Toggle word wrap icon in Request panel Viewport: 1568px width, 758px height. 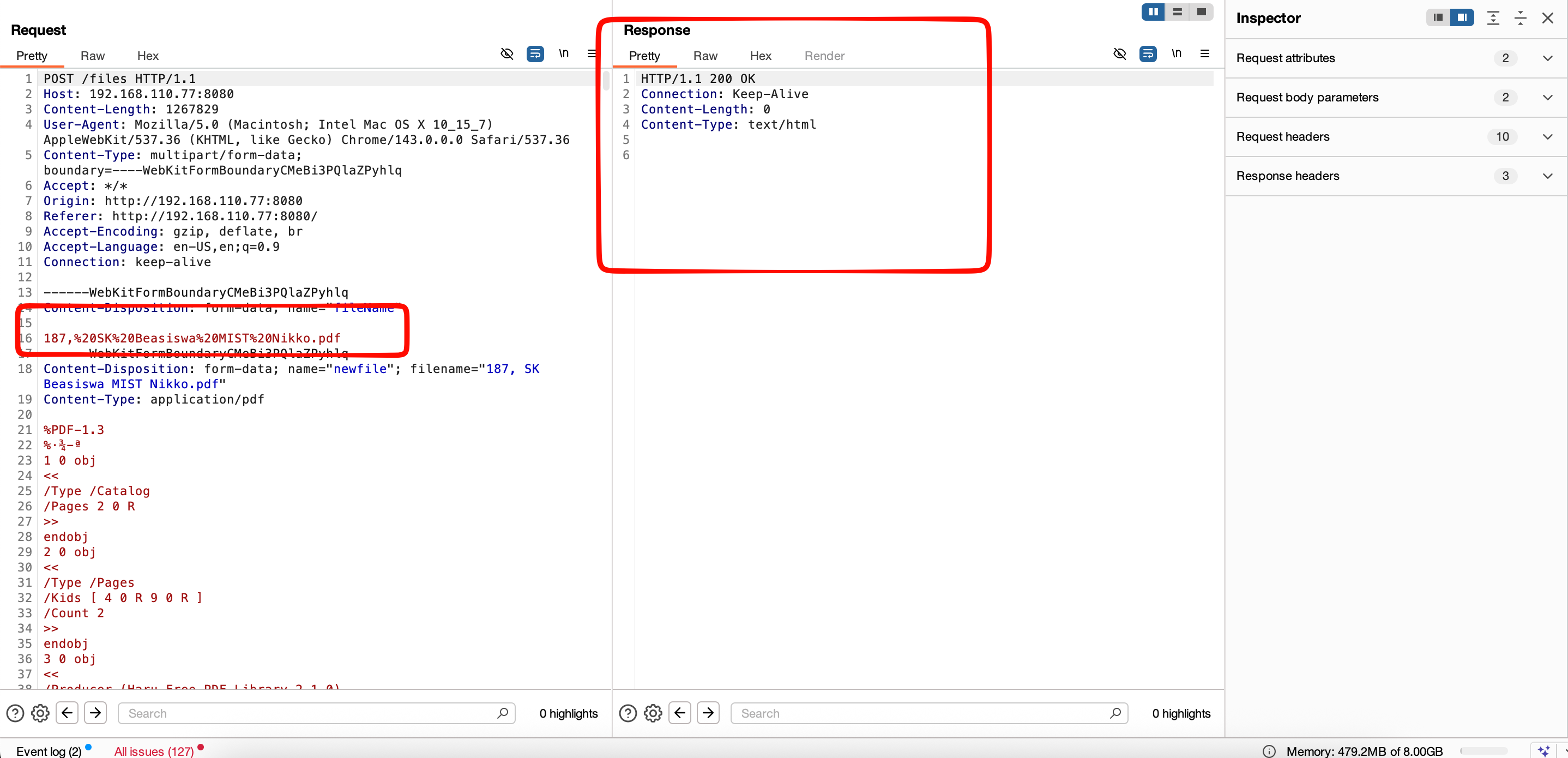coord(535,54)
